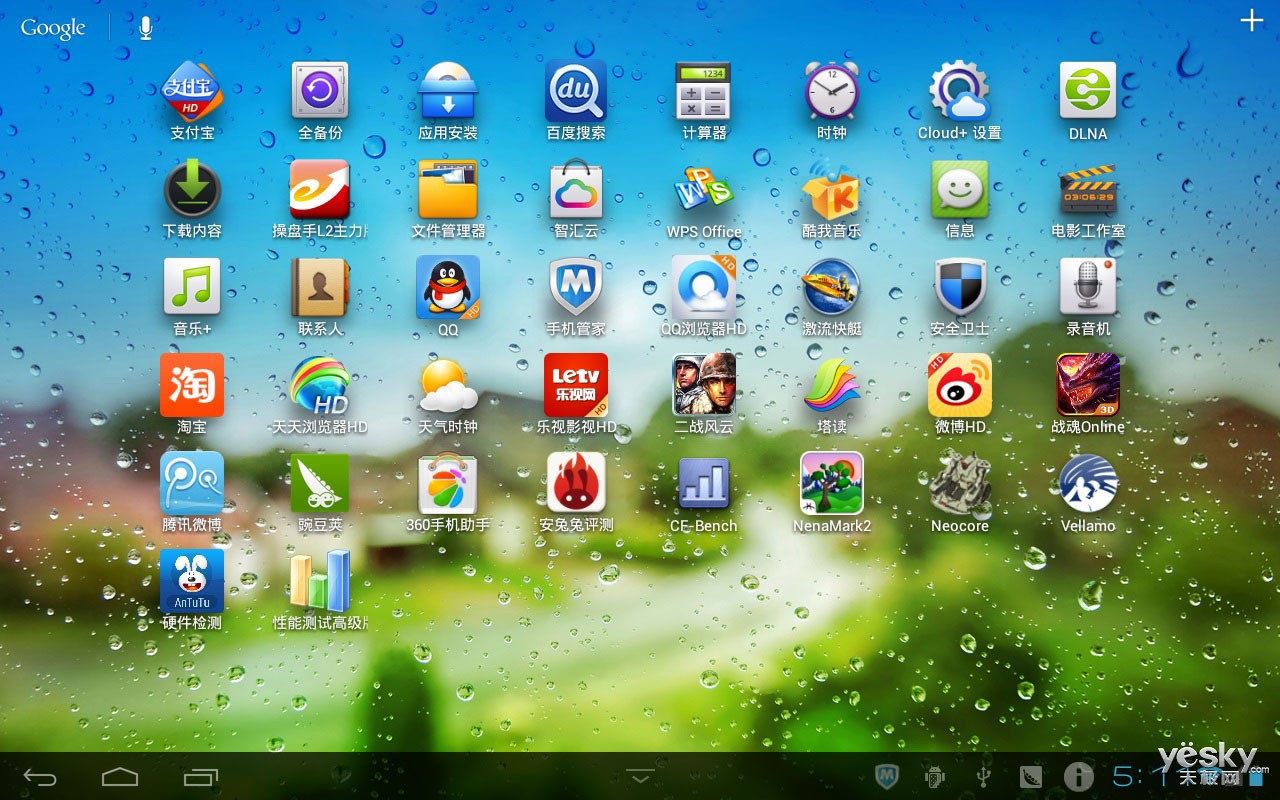The width and height of the screenshot is (1280, 800).
Task: Open the 信息 messaging app
Action: pyautogui.click(x=960, y=189)
